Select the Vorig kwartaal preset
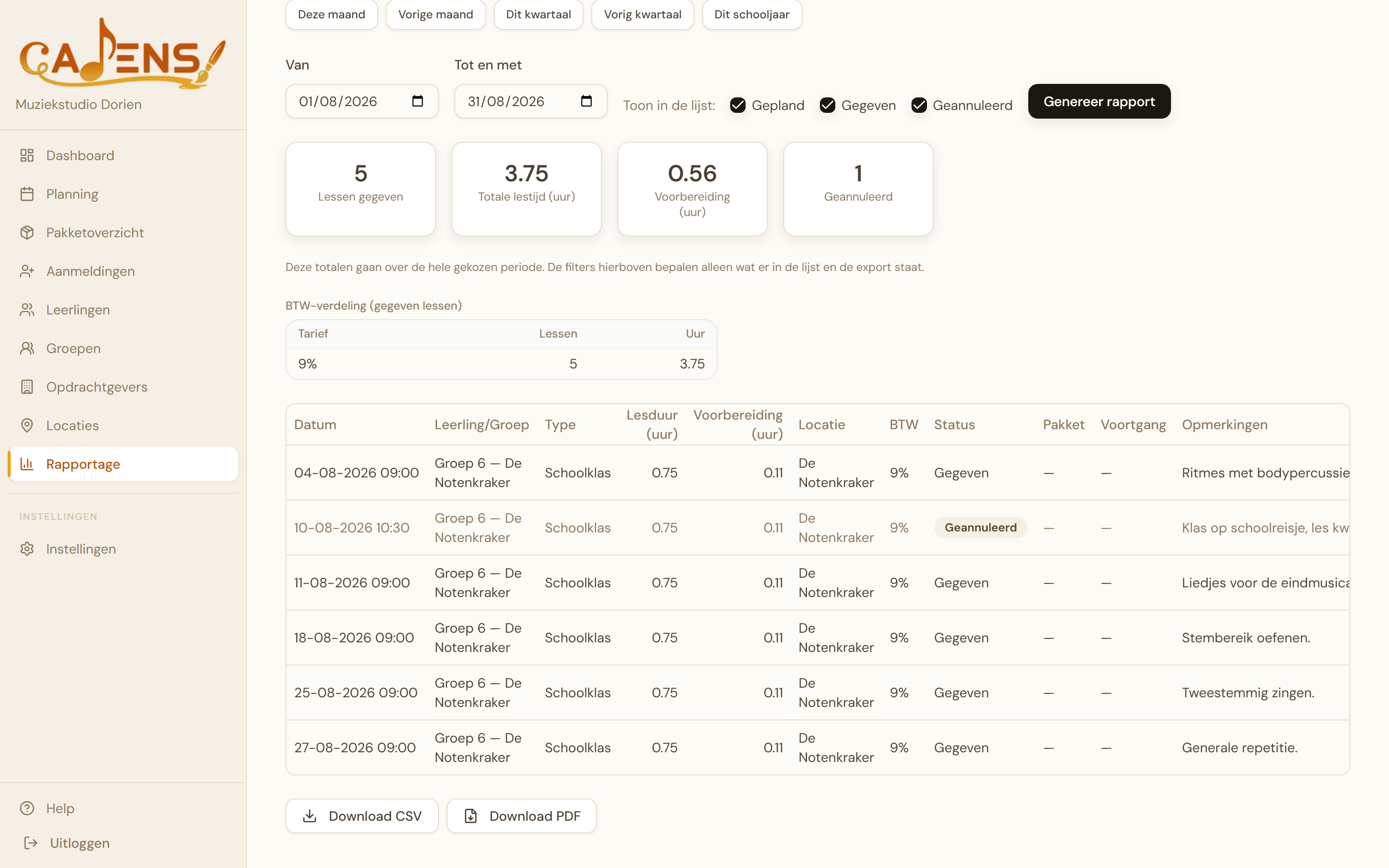The height and width of the screenshot is (868, 1389). click(x=642, y=14)
